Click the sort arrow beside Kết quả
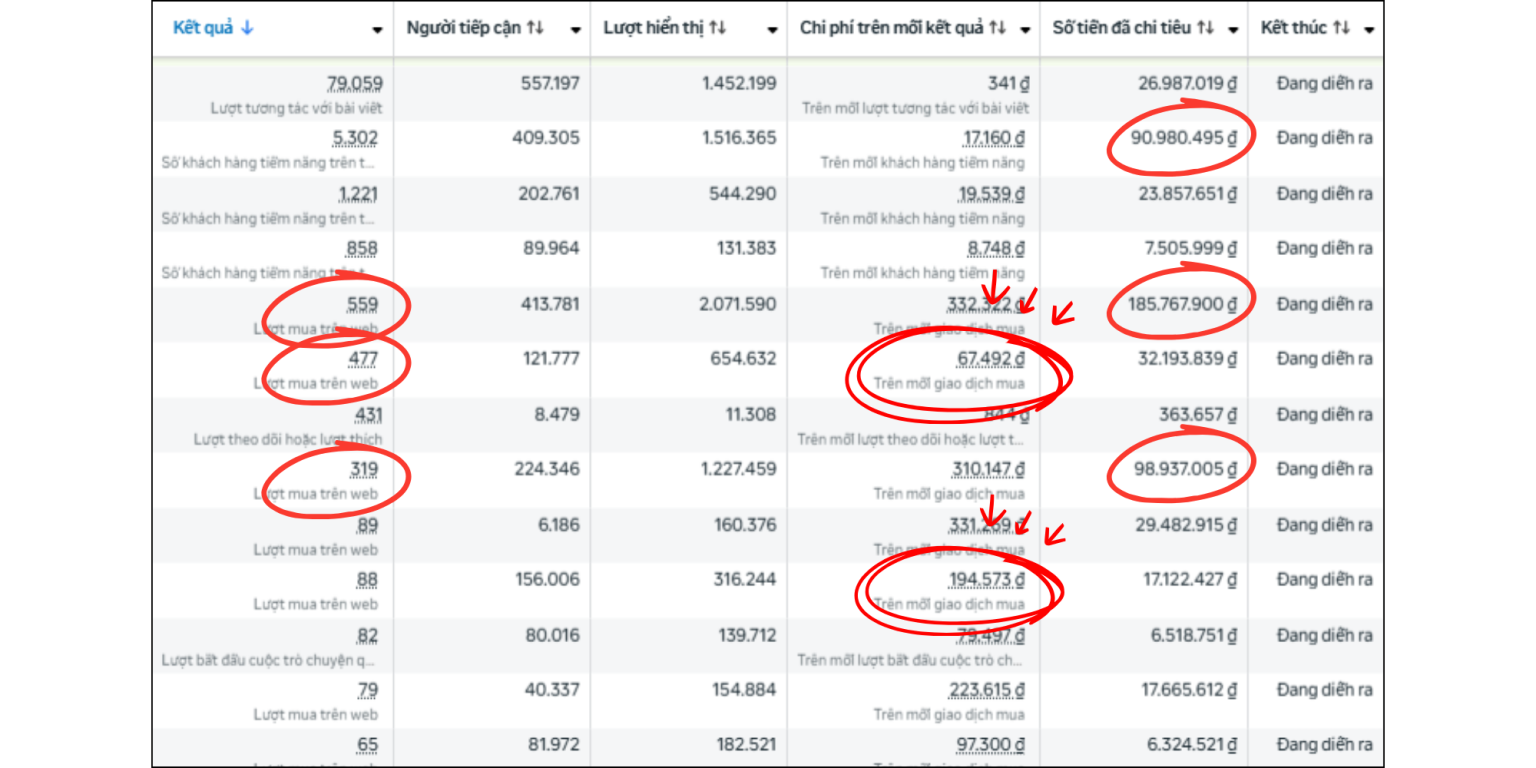This screenshot has width=1536, height=768. 247,29
